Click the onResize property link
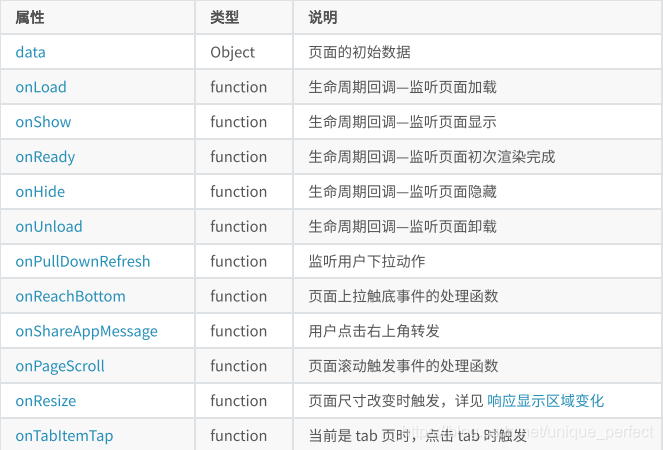Image resolution: width=663 pixels, height=450 pixels. (46, 401)
